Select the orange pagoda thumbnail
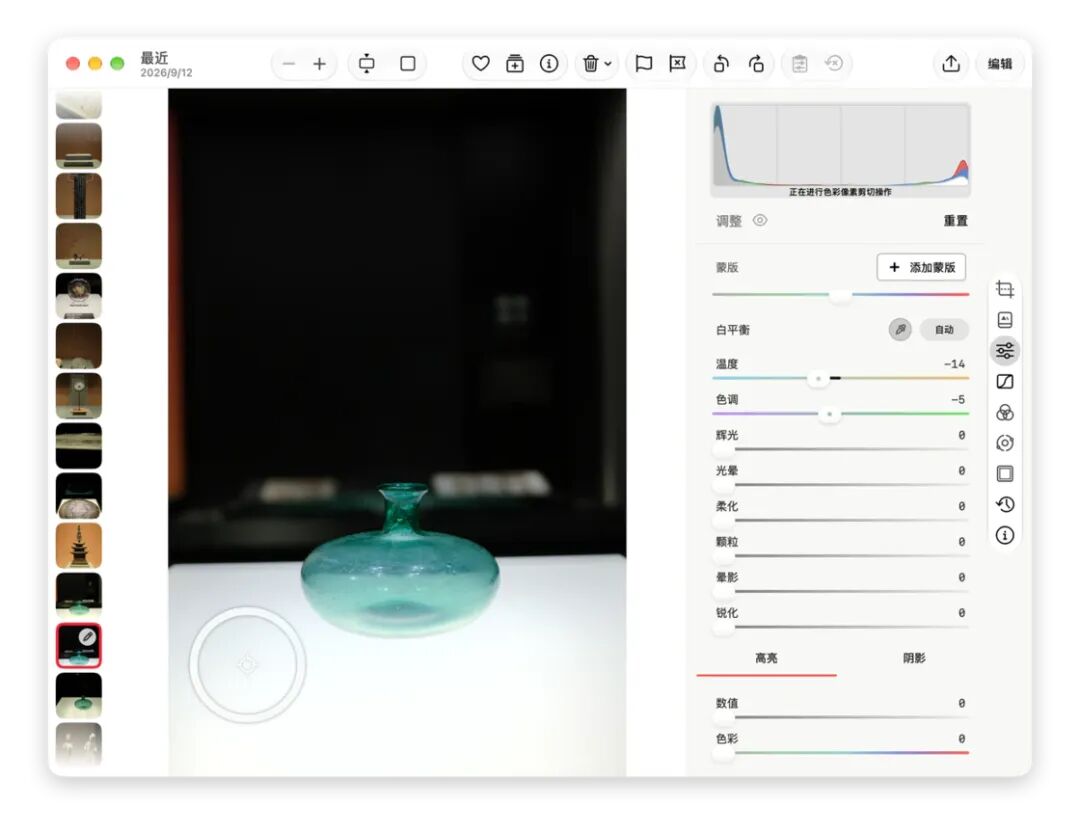This screenshot has height=834, width=1080. [x=79, y=545]
